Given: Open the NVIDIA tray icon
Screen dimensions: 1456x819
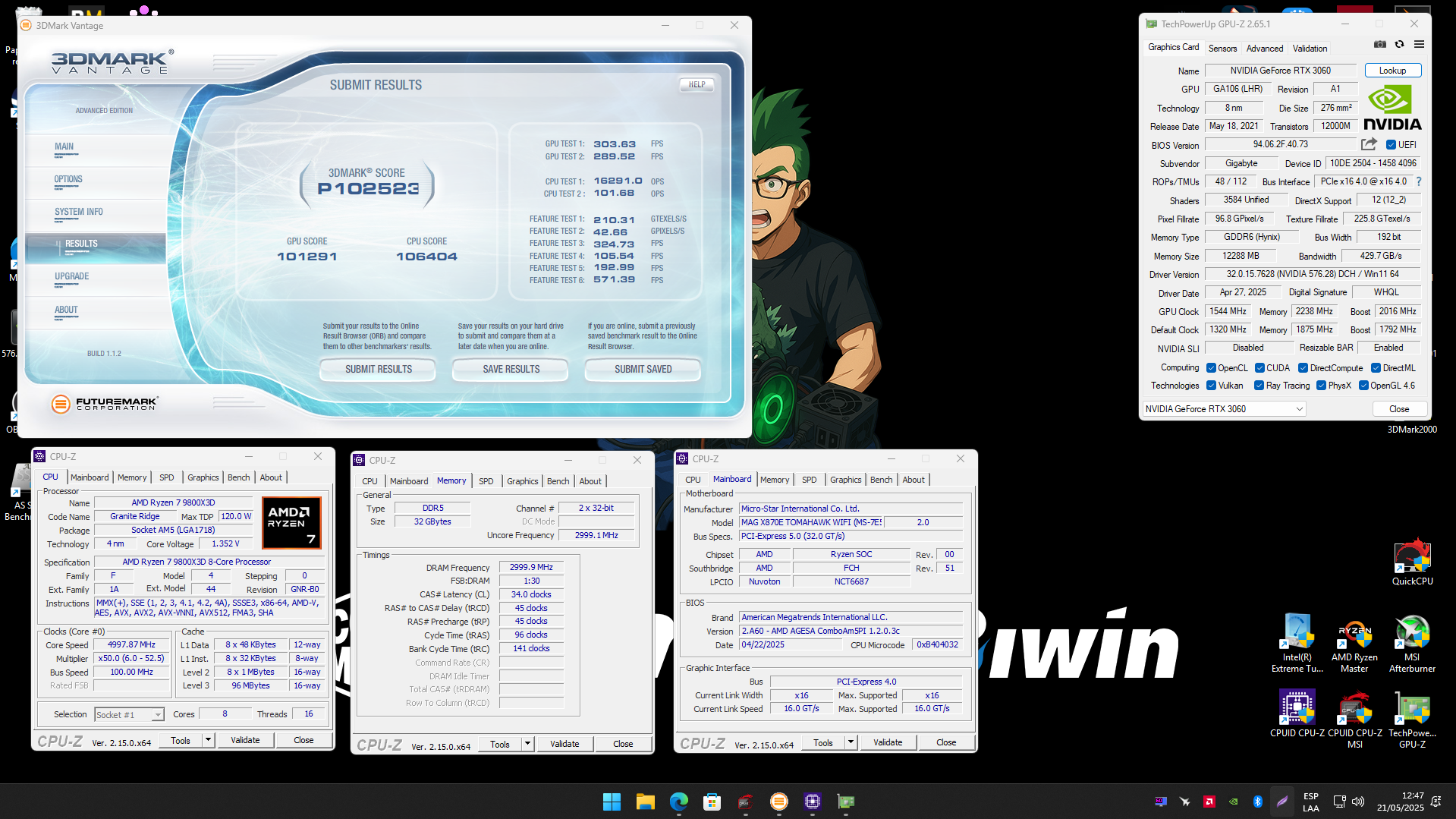Looking at the screenshot, I should click(x=1234, y=802).
